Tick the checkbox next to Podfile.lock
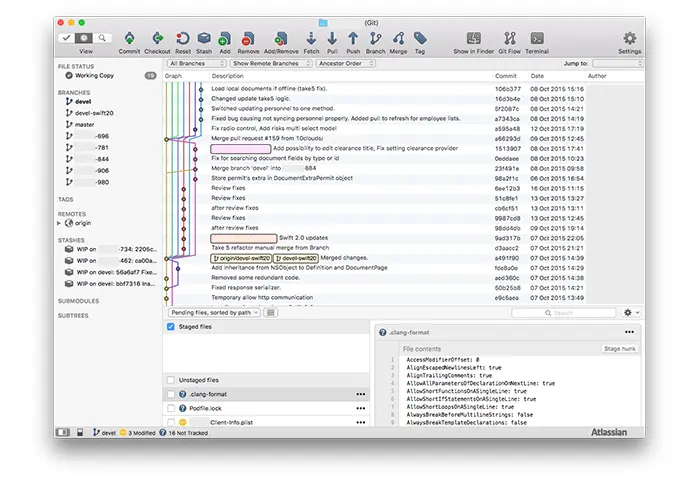The height and width of the screenshot is (480, 700). pos(171,408)
